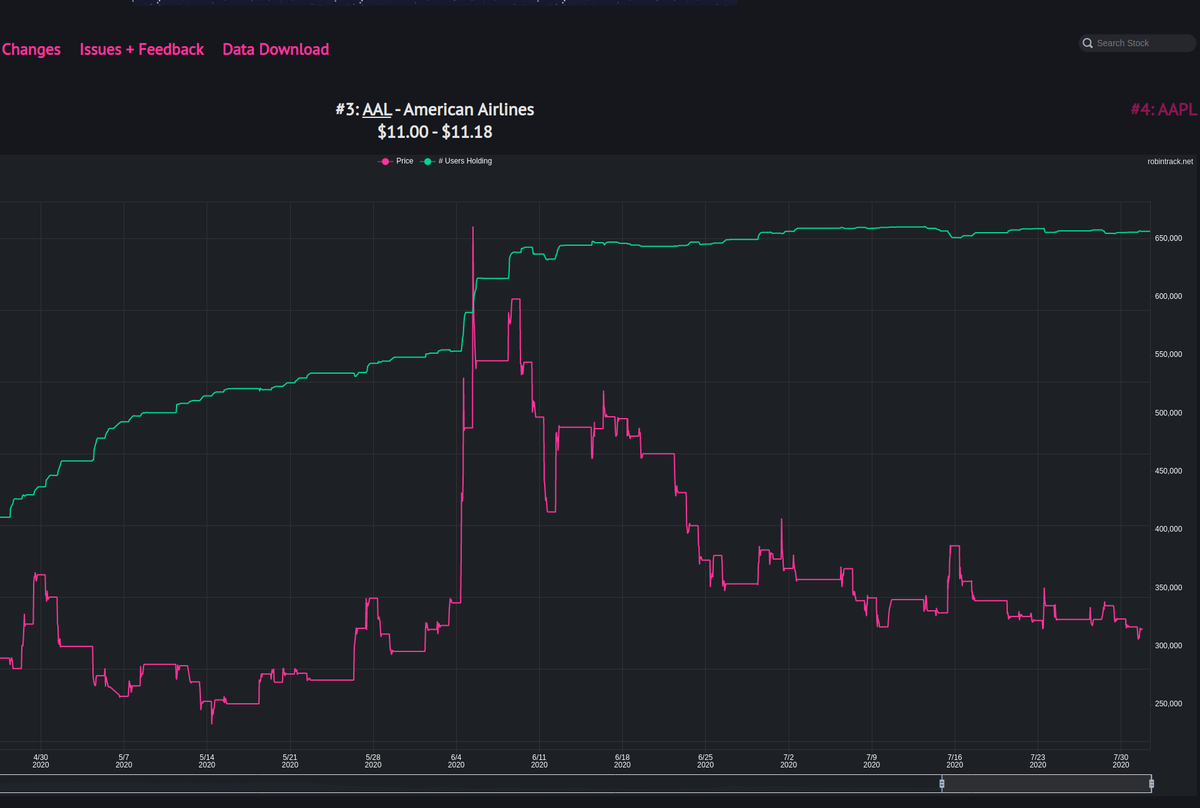Click the search magnifier icon
The width and height of the screenshot is (1200, 808).
coord(1088,43)
